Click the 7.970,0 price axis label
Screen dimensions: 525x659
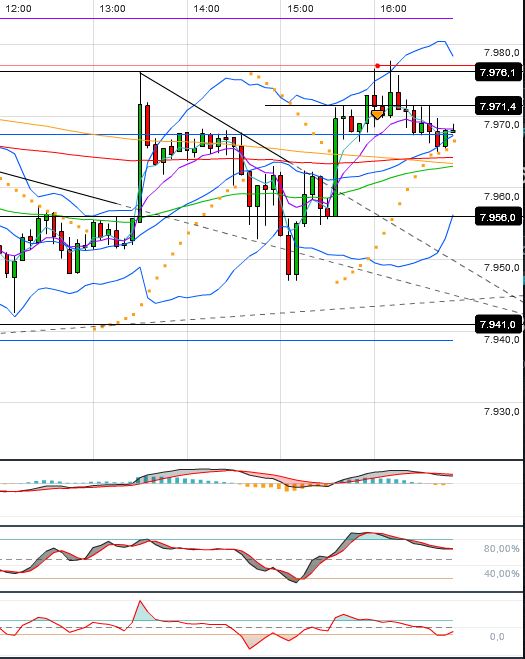coord(501,124)
